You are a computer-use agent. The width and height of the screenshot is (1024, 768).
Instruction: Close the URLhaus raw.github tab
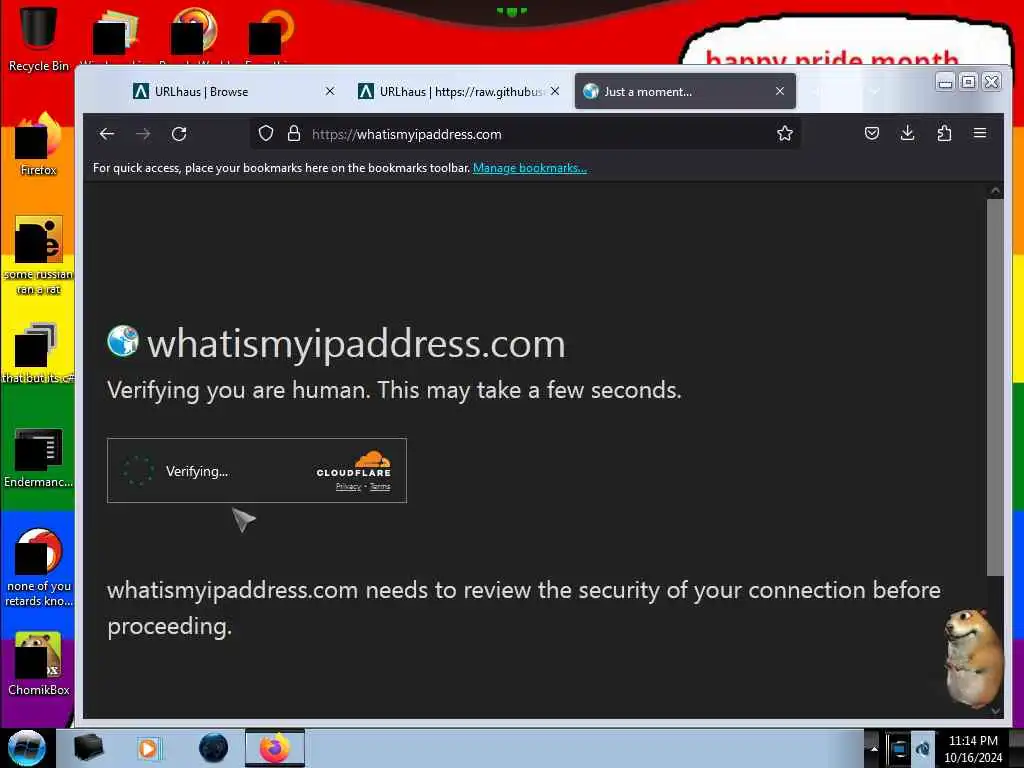554,91
